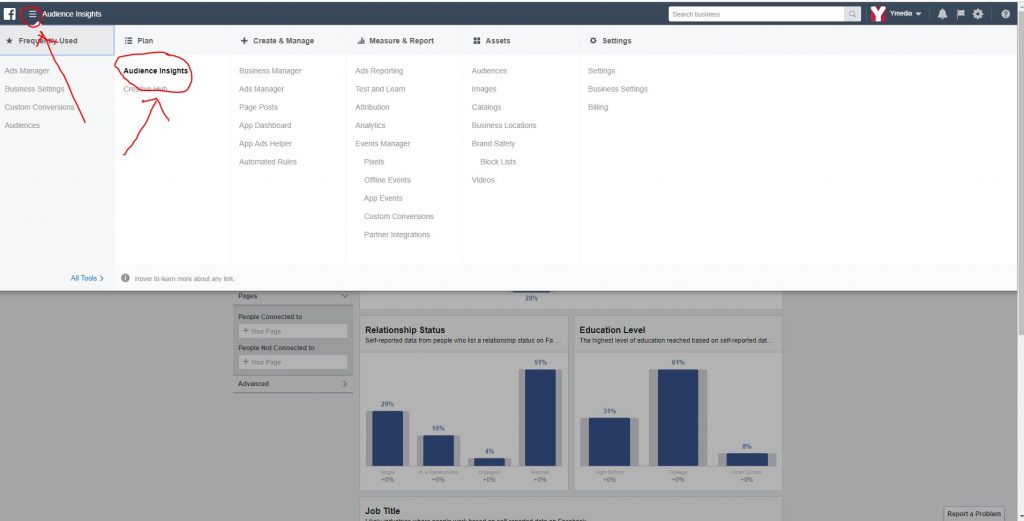The height and width of the screenshot is (521, 1024).
Task: Click the flag pages icon
Action: click(961, 14)
